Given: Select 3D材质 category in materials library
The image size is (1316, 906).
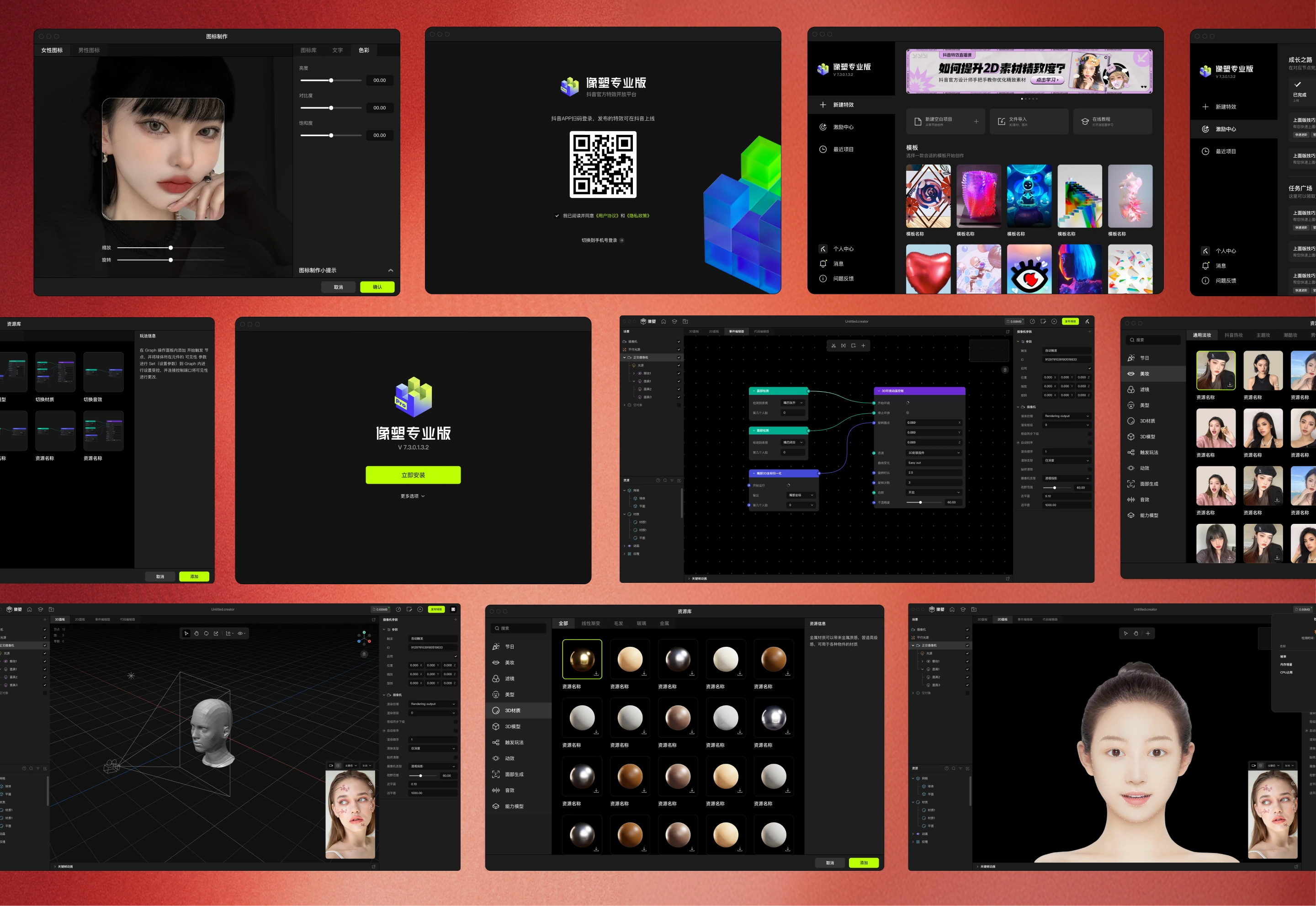Looking at the screenshot, I should tap(519, 710).
